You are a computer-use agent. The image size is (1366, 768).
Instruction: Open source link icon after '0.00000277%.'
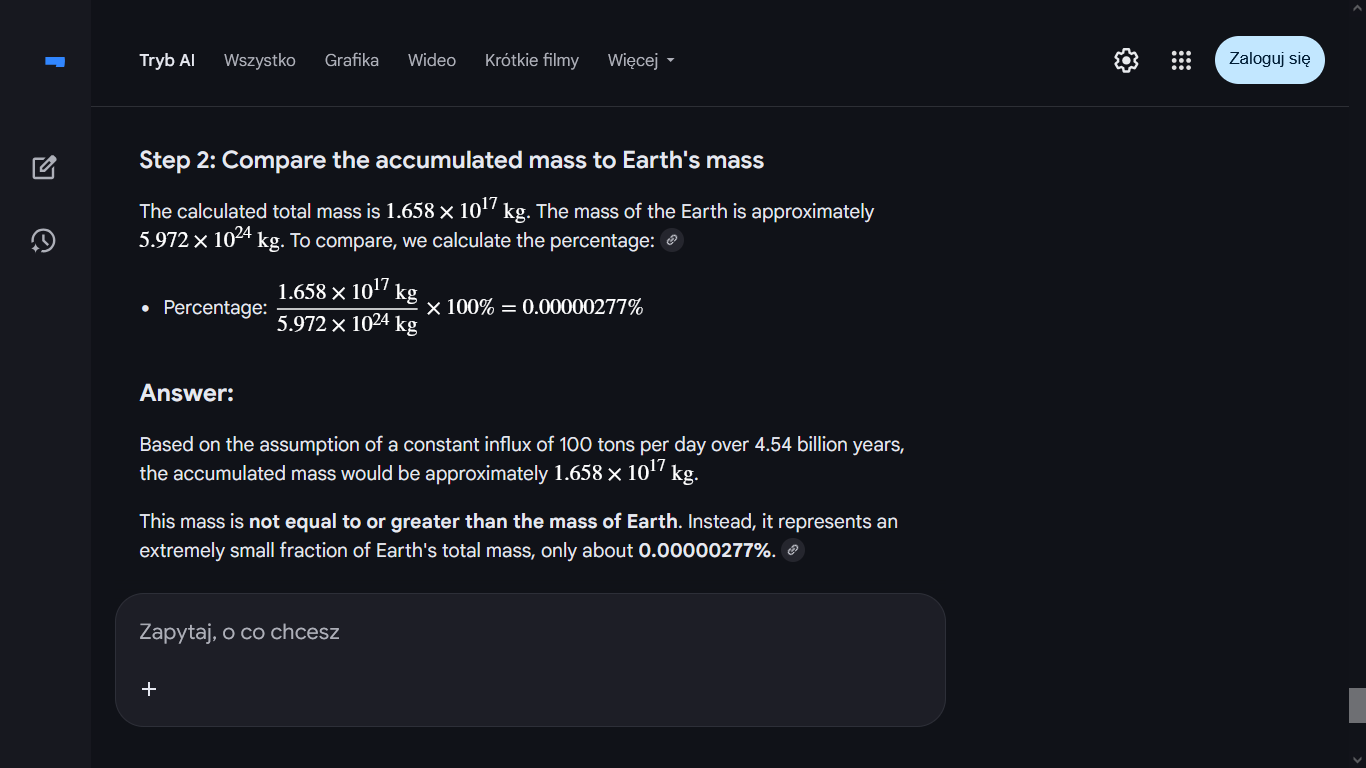tap(793, 551)
